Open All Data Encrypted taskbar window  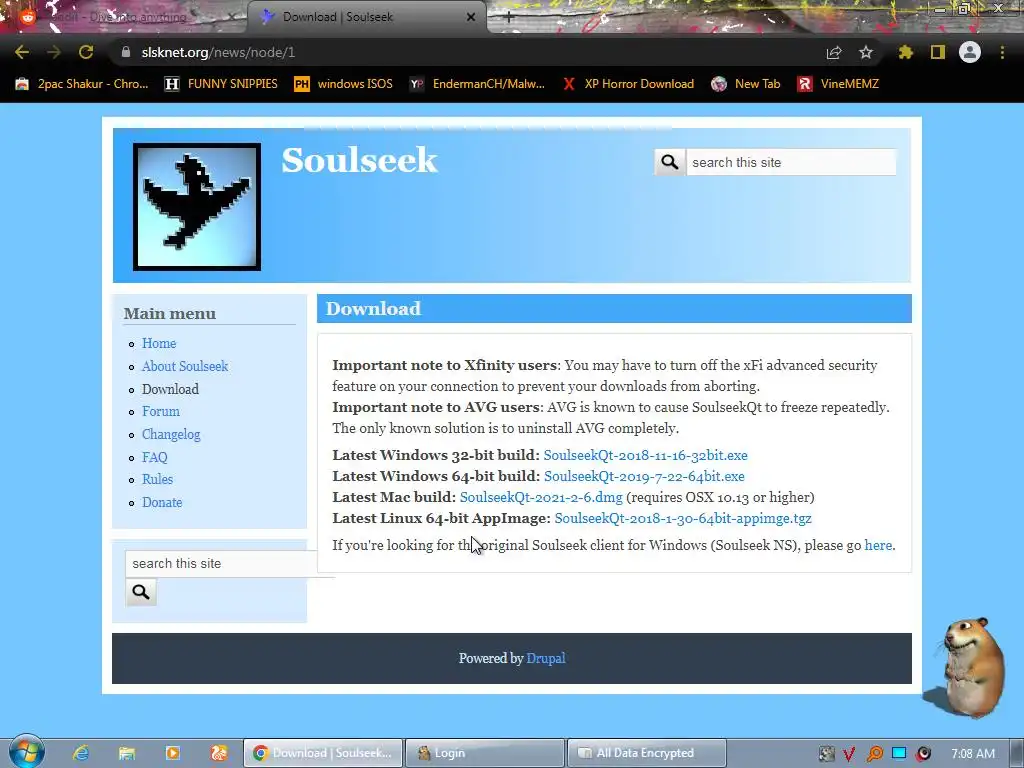click(x=647, y=753)
